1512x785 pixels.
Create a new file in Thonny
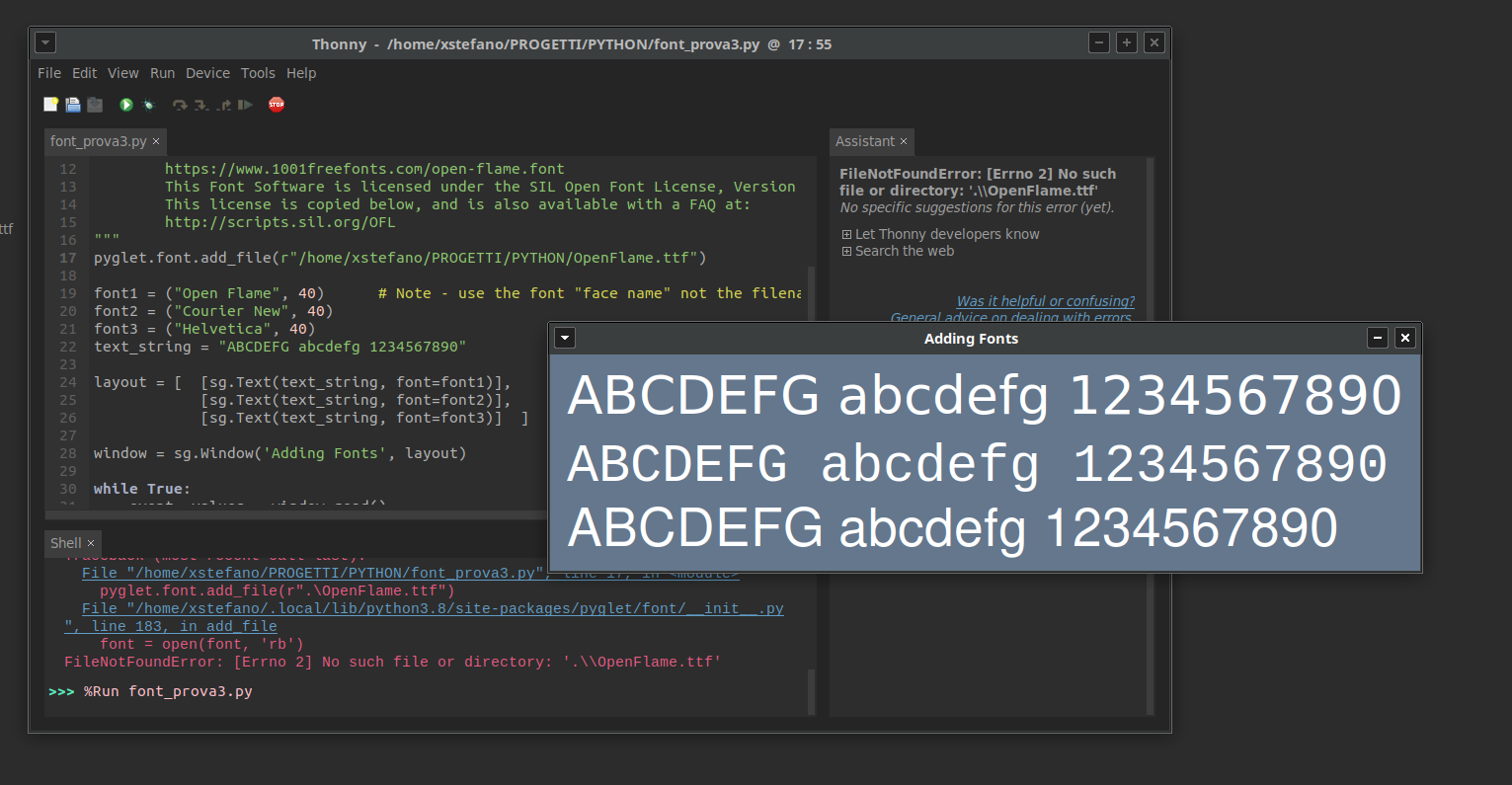pos(50,104)
